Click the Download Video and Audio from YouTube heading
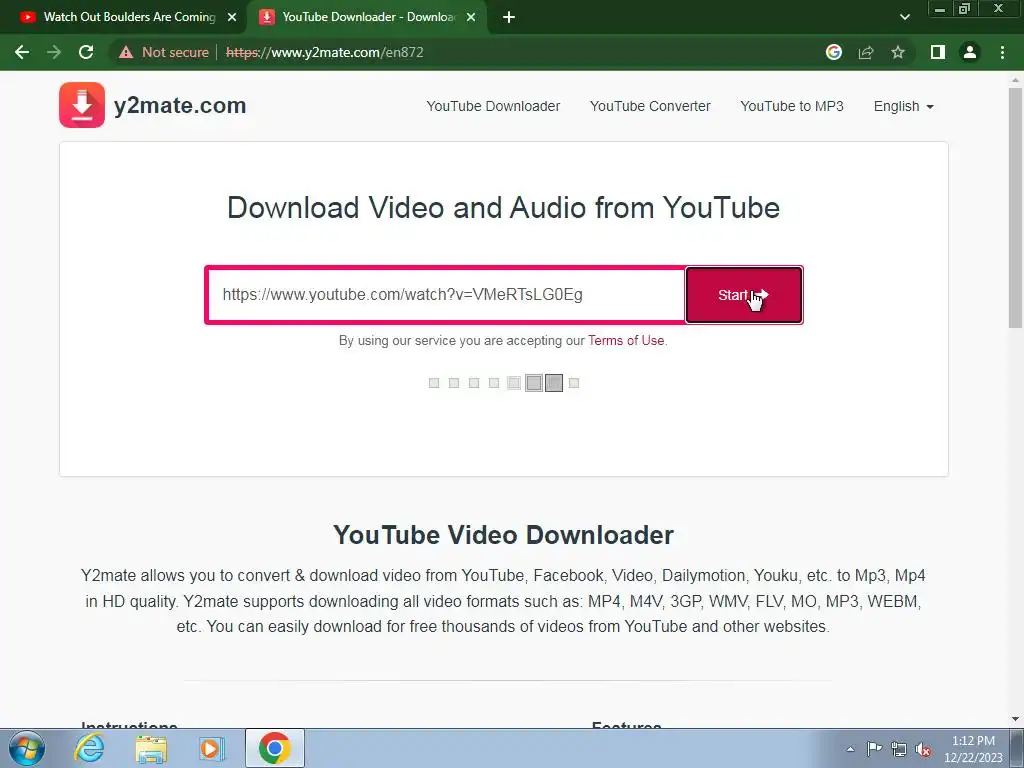Screen dimensions: 1024x768 504,208
